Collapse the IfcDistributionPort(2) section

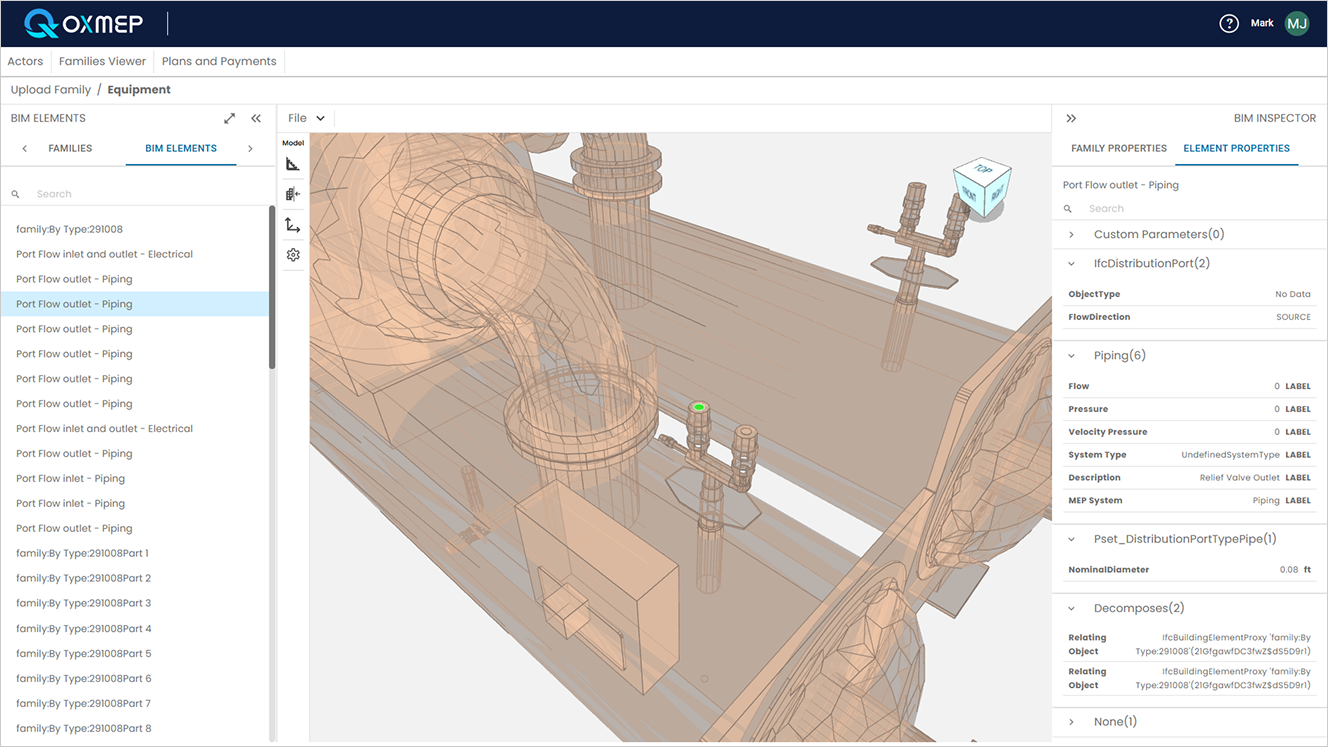coord(1071,262)
